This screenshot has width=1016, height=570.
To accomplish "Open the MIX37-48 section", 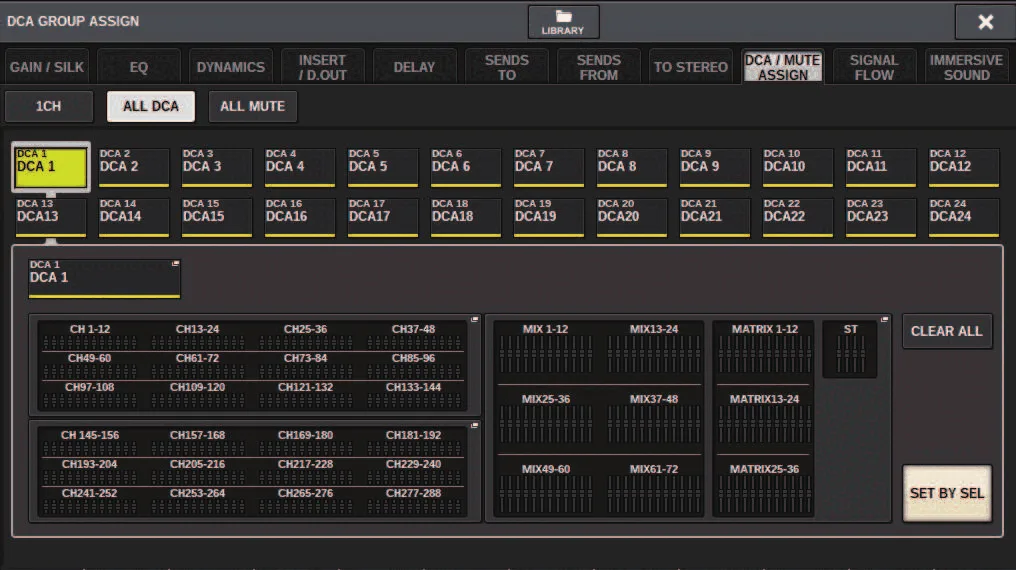I will pyautogui.click(x=654, y=418).
